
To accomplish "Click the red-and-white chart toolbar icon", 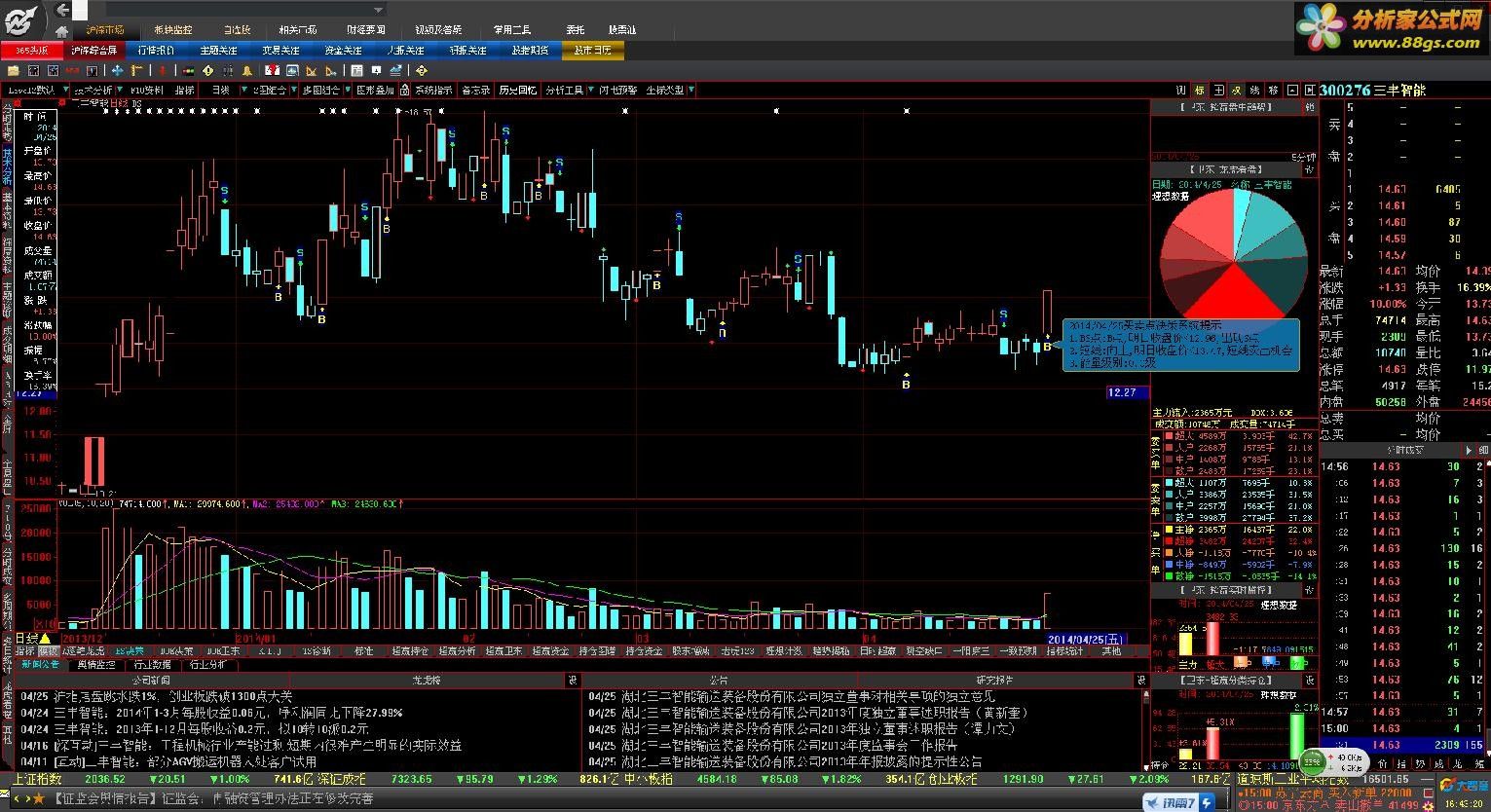I will coord(272,71).
